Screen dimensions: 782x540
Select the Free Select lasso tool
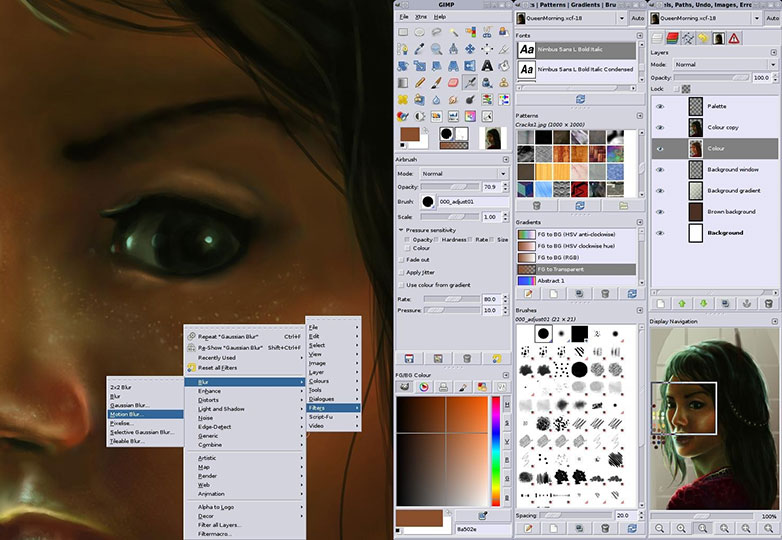436,32
